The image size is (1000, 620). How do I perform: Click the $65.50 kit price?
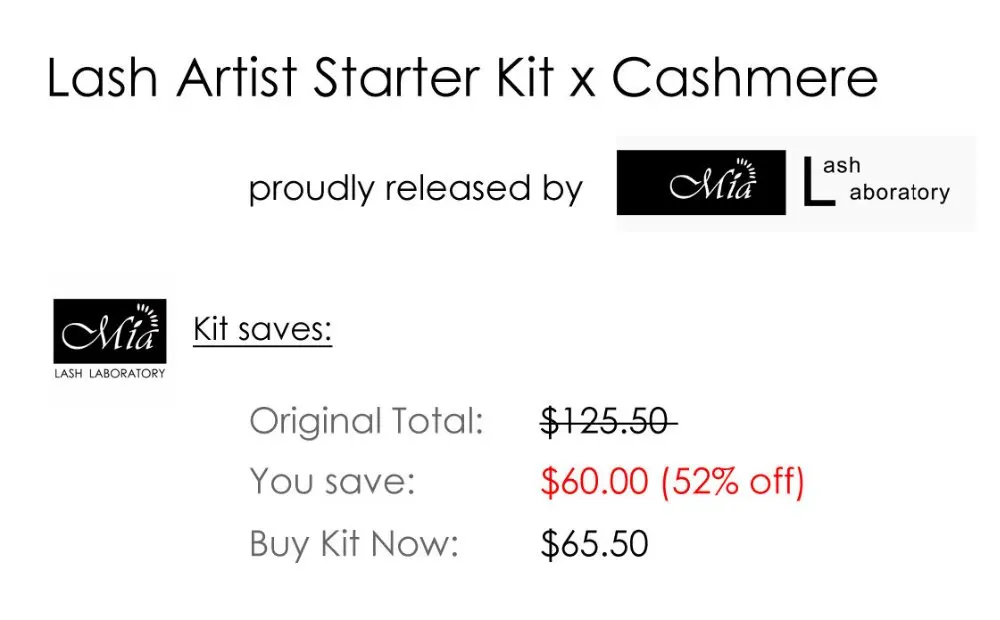click(x=594, y=544)
